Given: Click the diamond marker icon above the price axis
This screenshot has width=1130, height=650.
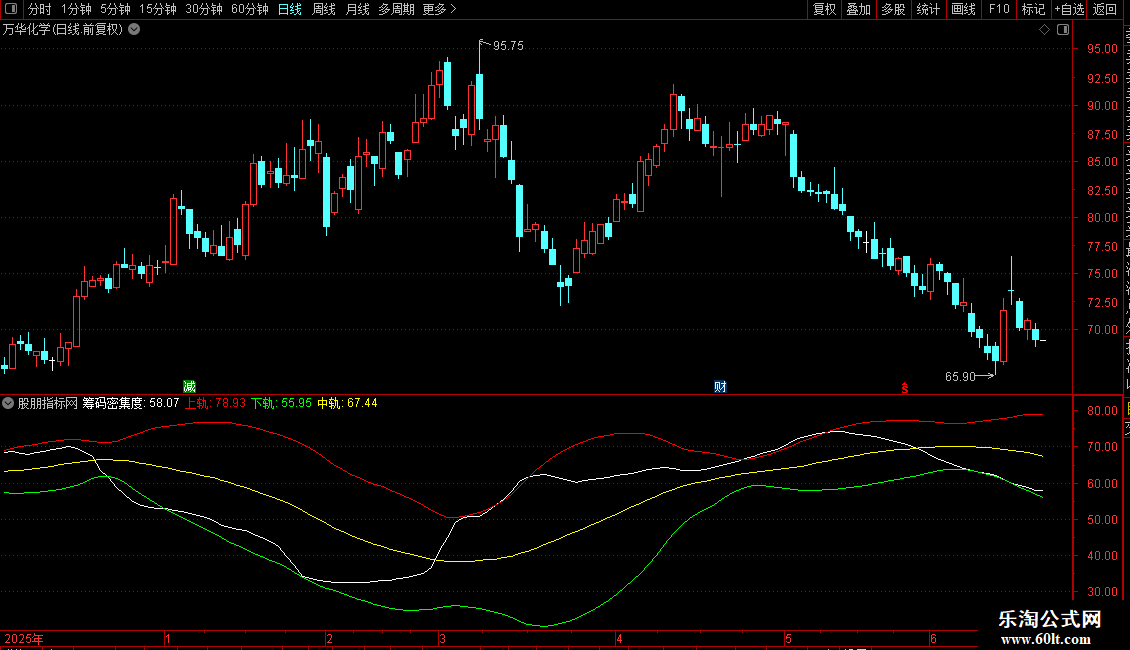Looking at the screenshot, I should pyautogui.click(x=1044, y=30).
